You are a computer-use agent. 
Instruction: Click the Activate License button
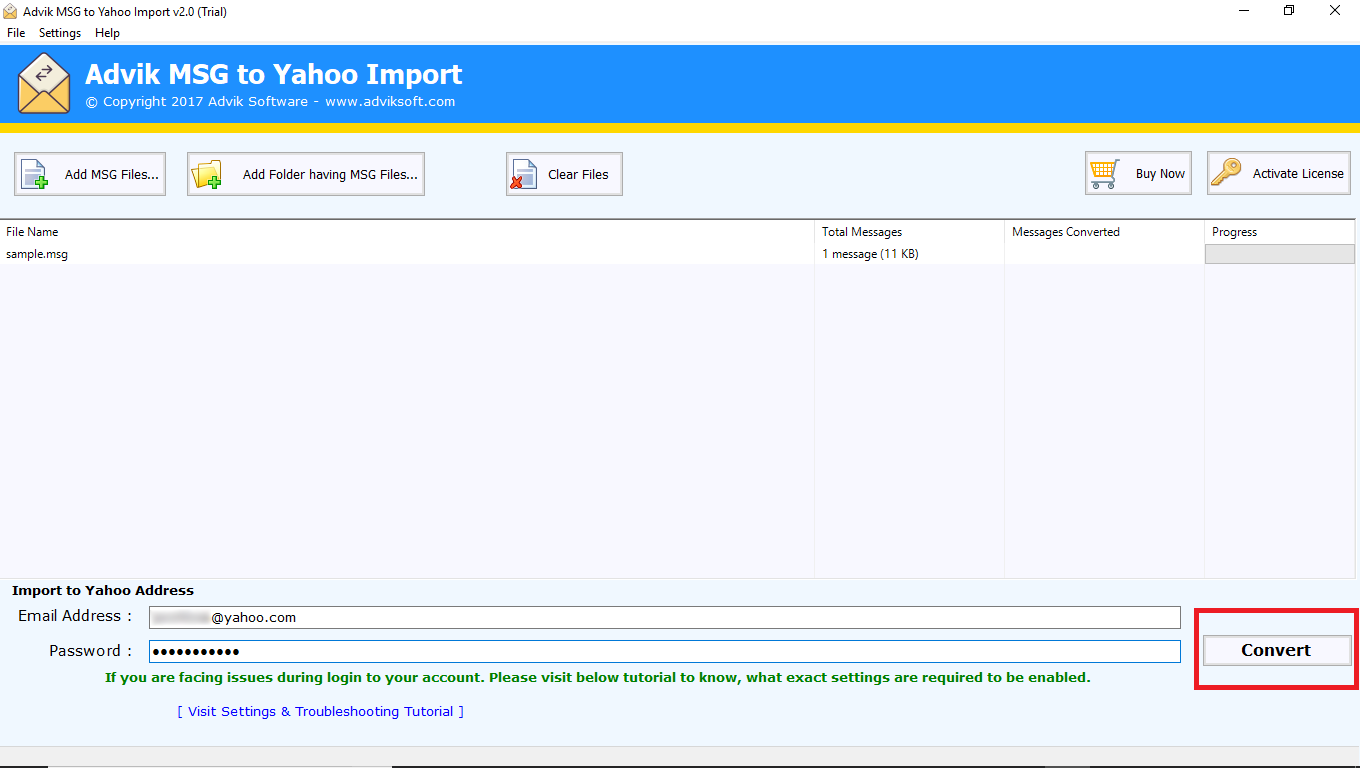coord(1279,173)
